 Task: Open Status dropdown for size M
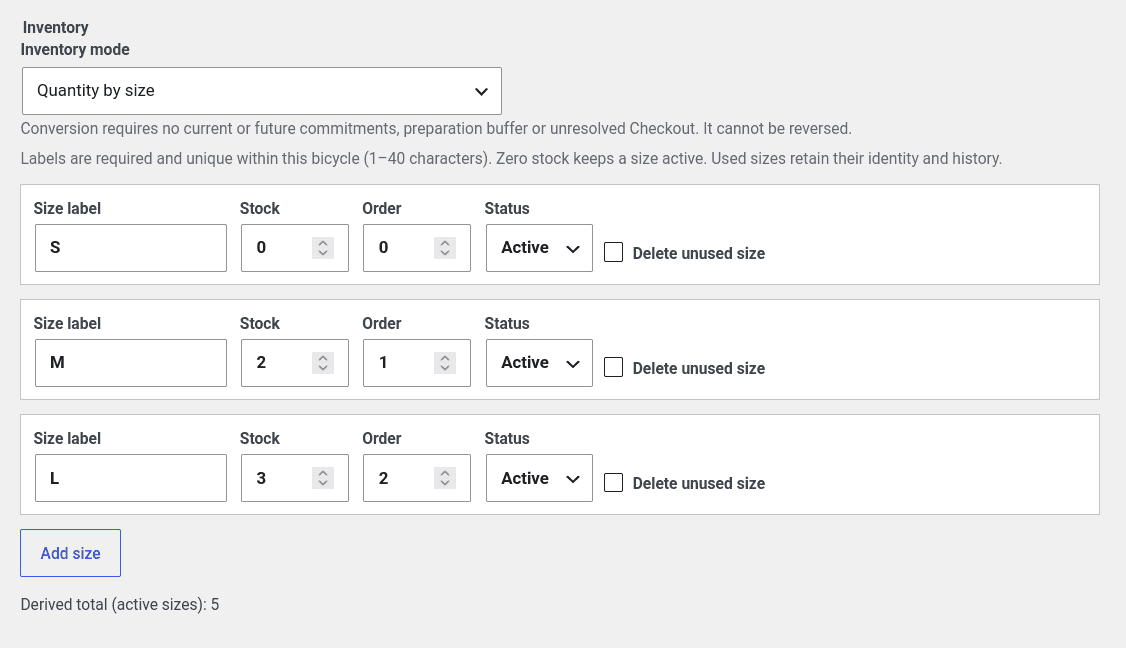tap(539, 363)
